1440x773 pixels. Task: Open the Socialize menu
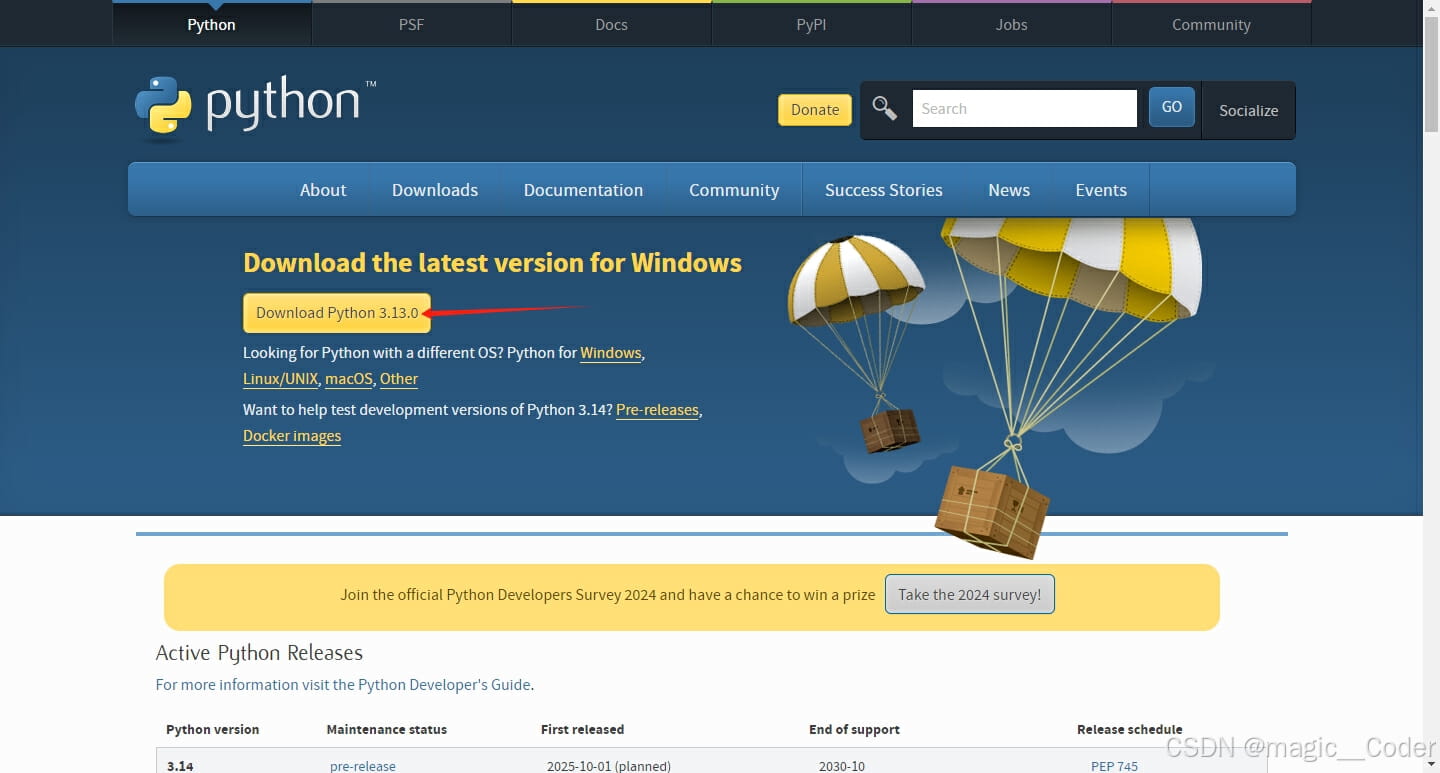[x=1248, y=110]
